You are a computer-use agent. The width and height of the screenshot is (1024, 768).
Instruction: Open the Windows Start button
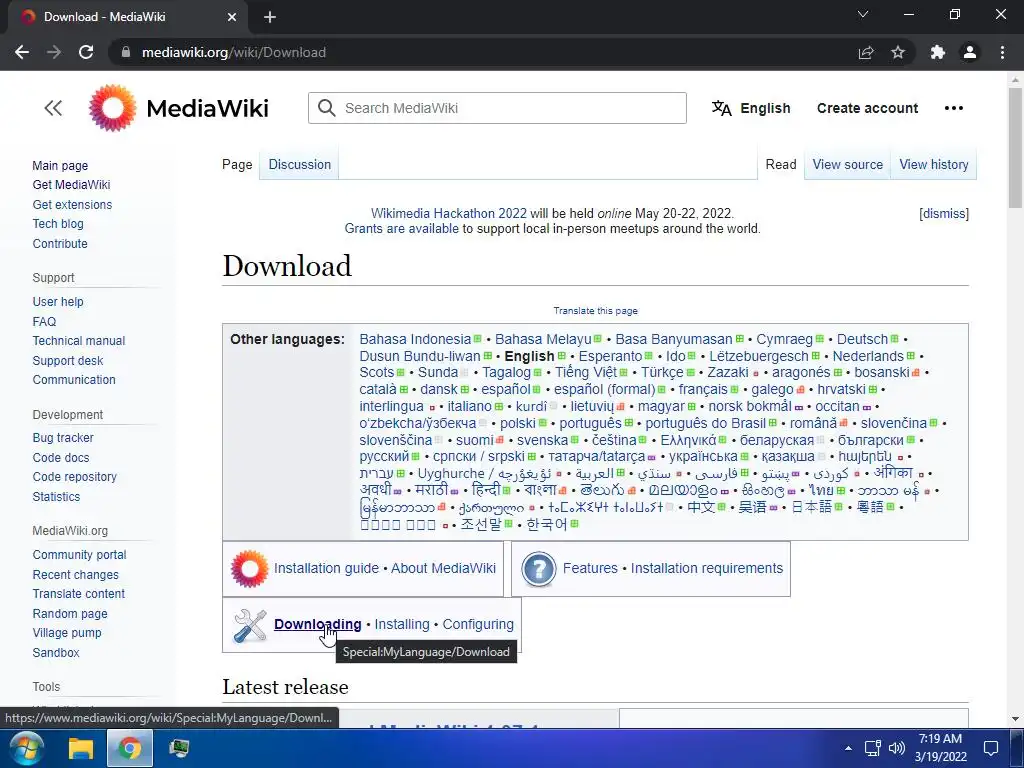click(27, 748)
